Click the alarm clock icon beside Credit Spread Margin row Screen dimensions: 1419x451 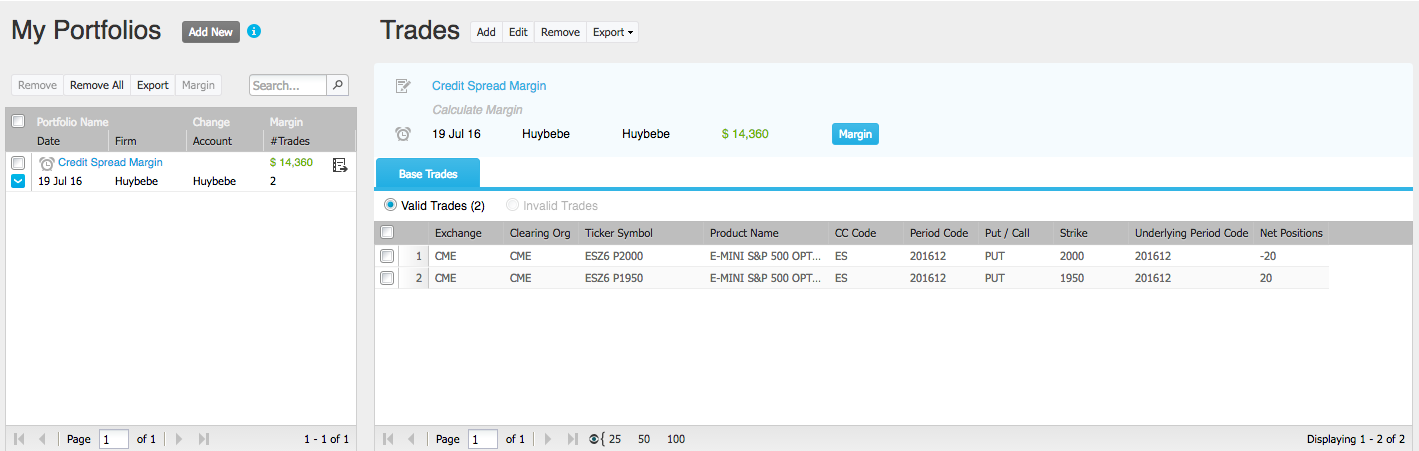(x=46, y=162)
